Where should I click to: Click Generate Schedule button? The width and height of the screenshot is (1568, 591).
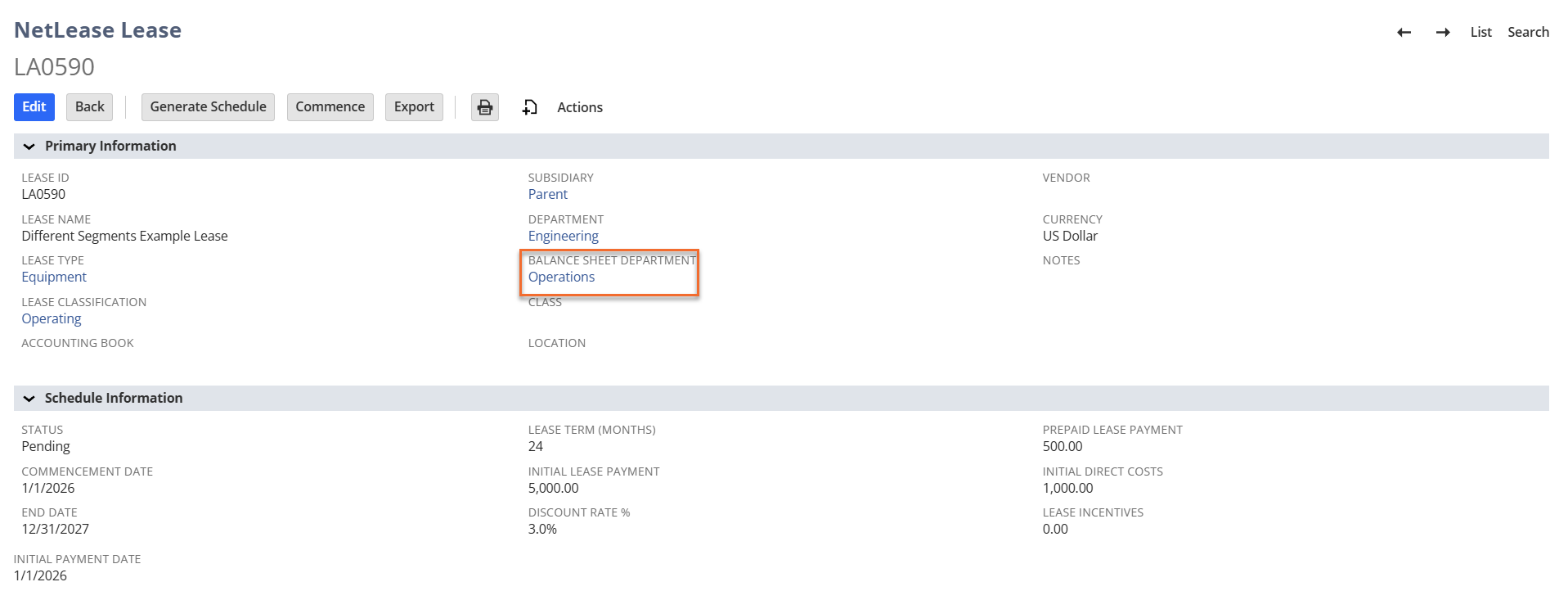click(208, 107)
